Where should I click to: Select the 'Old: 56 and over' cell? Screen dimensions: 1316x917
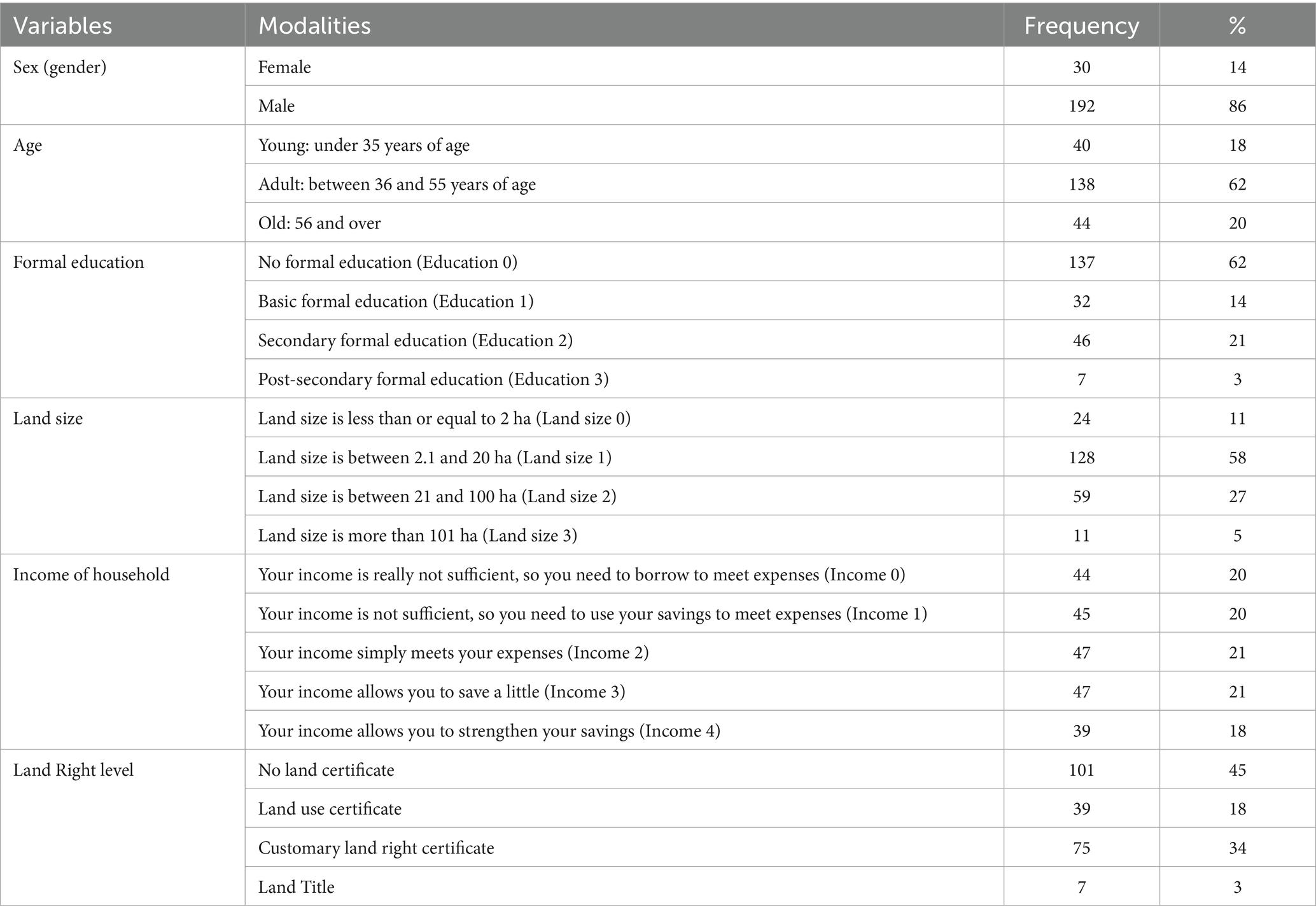click(319, 223)
